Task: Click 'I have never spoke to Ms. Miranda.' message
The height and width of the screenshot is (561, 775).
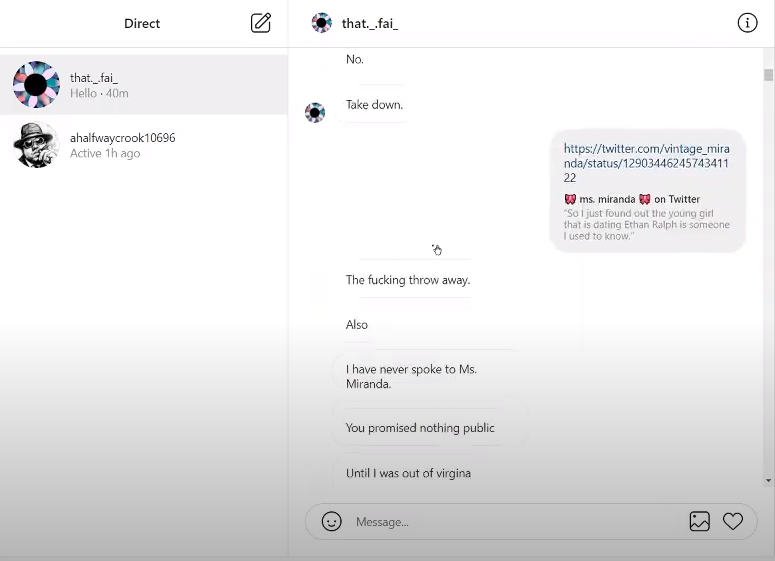Action: [411, 377]
